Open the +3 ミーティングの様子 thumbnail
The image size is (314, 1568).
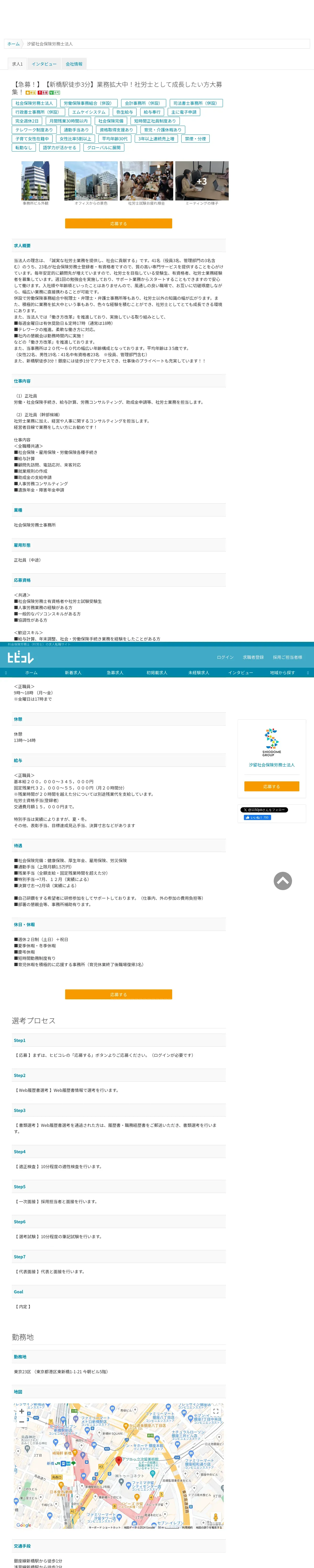coord(202,181)
